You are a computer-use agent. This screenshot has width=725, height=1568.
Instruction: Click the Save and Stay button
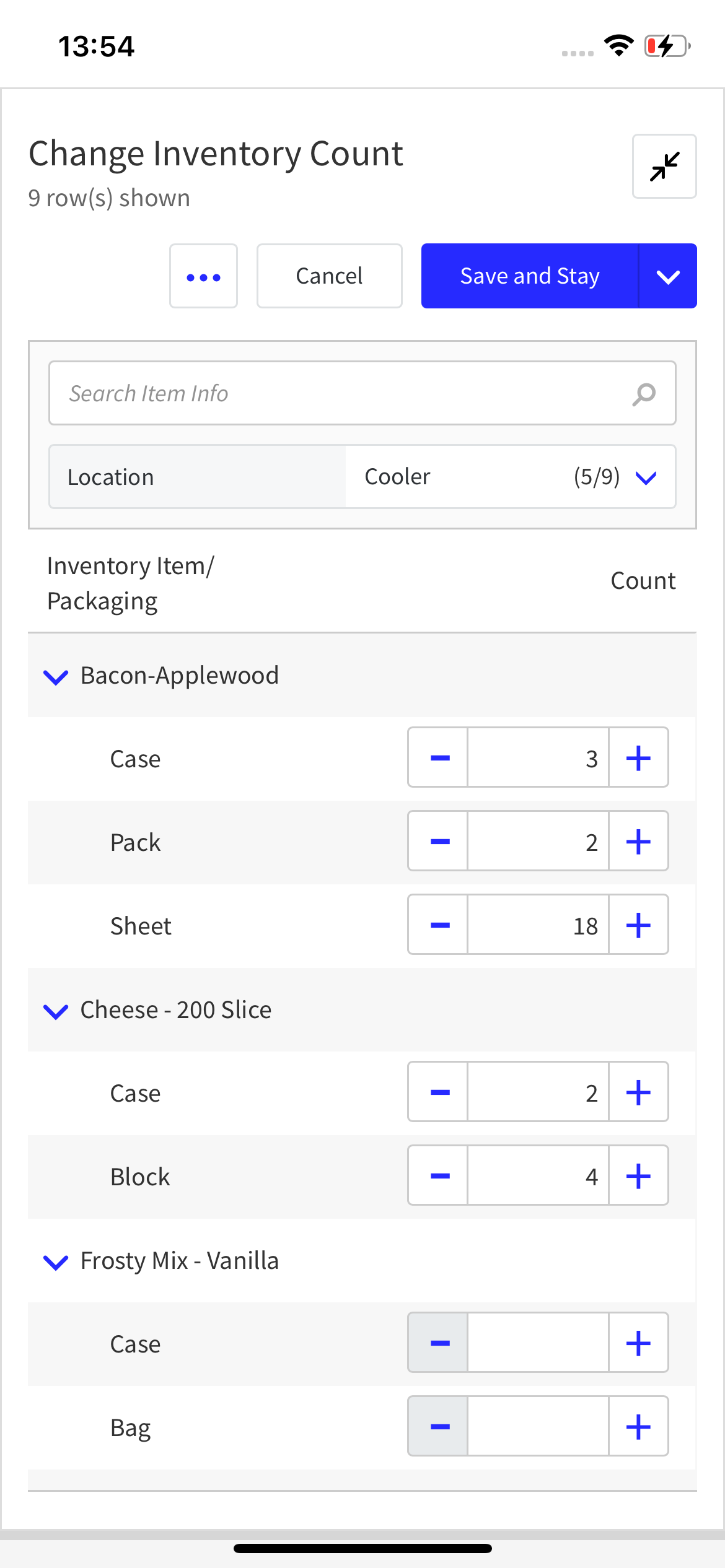point(530,276)
